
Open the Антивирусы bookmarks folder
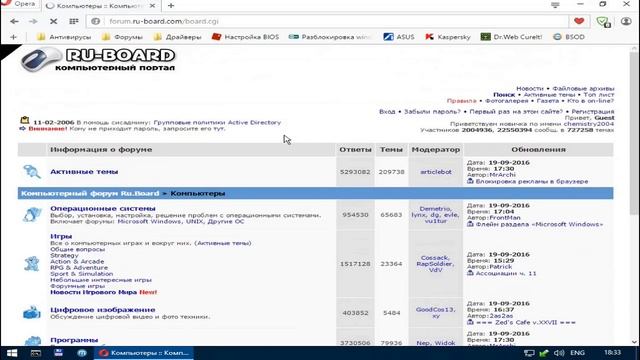64,37
